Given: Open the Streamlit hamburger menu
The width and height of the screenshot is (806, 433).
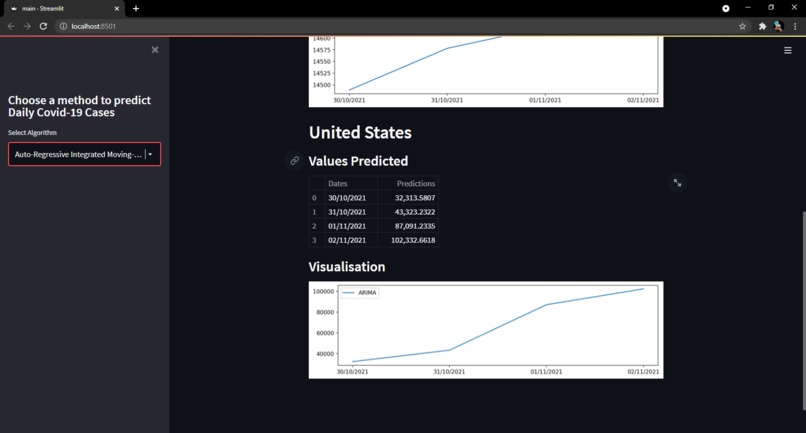Looking at the screenshot, I should (x=787, y=50).
